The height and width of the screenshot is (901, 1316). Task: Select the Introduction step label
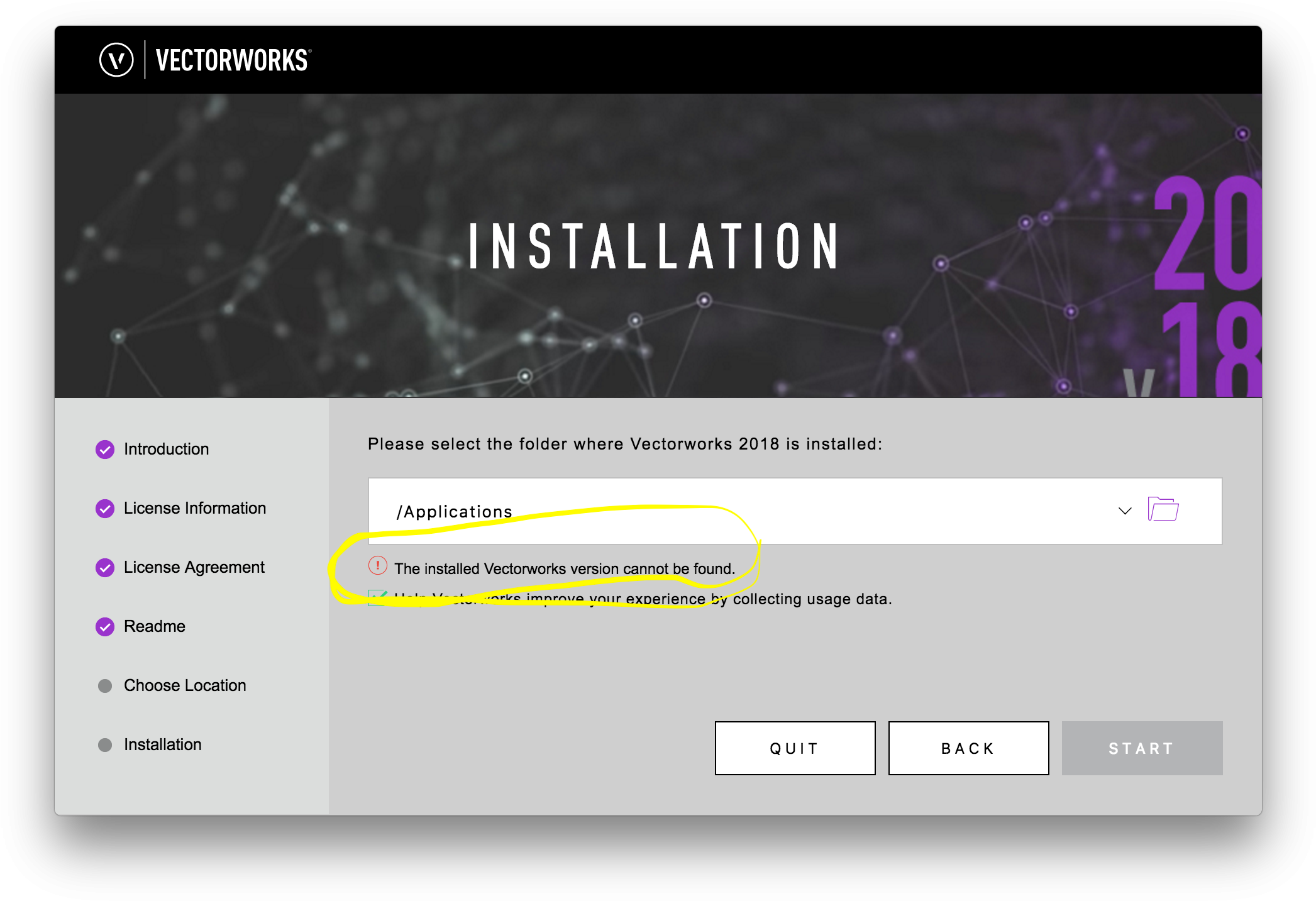click(166, 450)
